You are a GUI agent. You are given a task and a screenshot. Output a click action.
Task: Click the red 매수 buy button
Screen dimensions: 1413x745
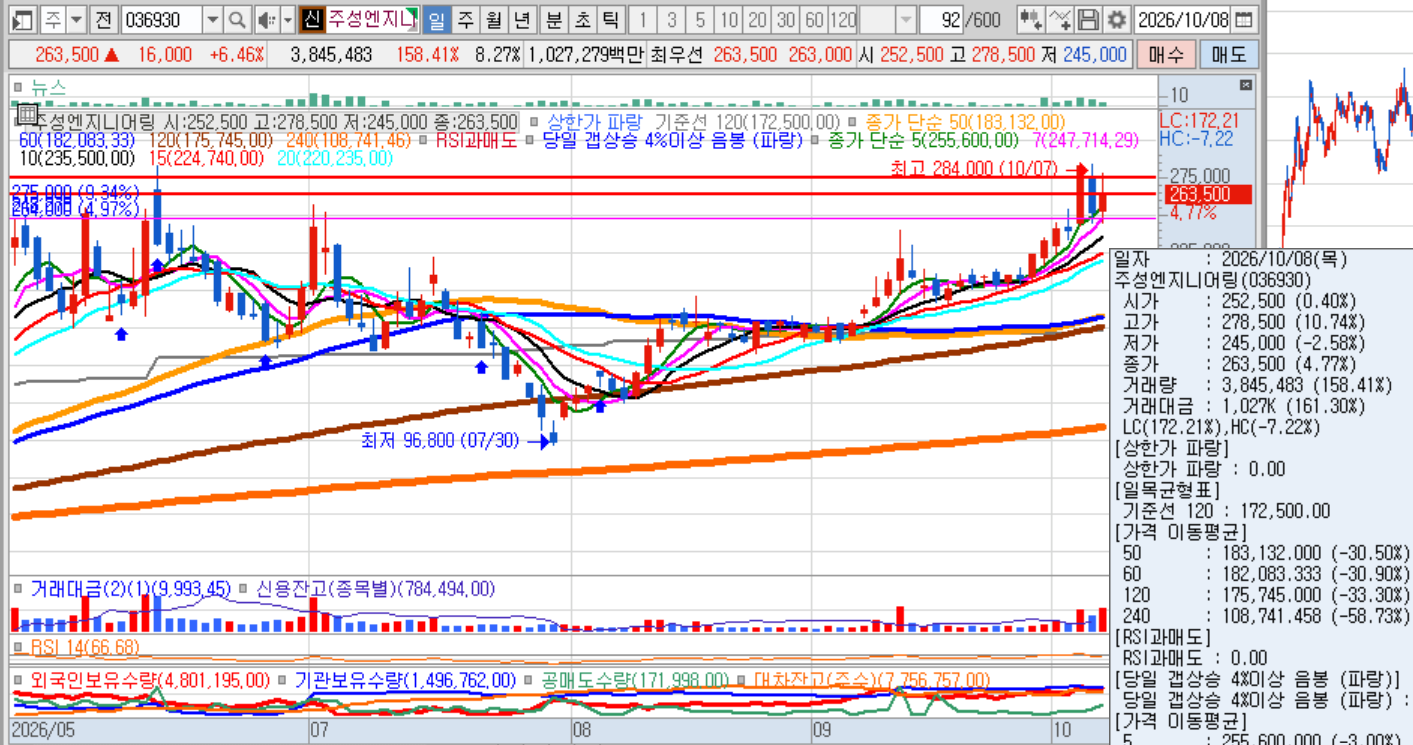[x=1166, y=54]
